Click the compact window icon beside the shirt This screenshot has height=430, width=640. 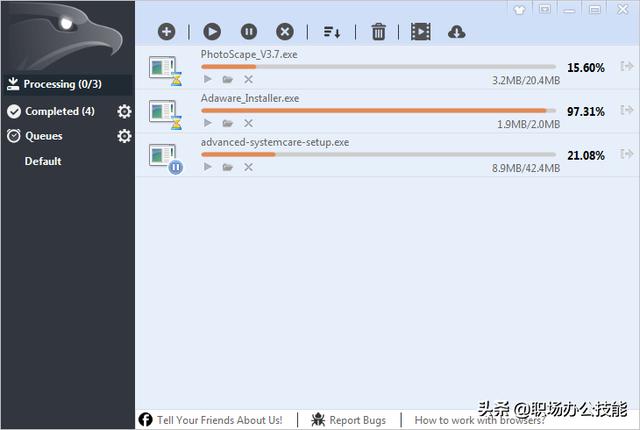tap(544, 9)
